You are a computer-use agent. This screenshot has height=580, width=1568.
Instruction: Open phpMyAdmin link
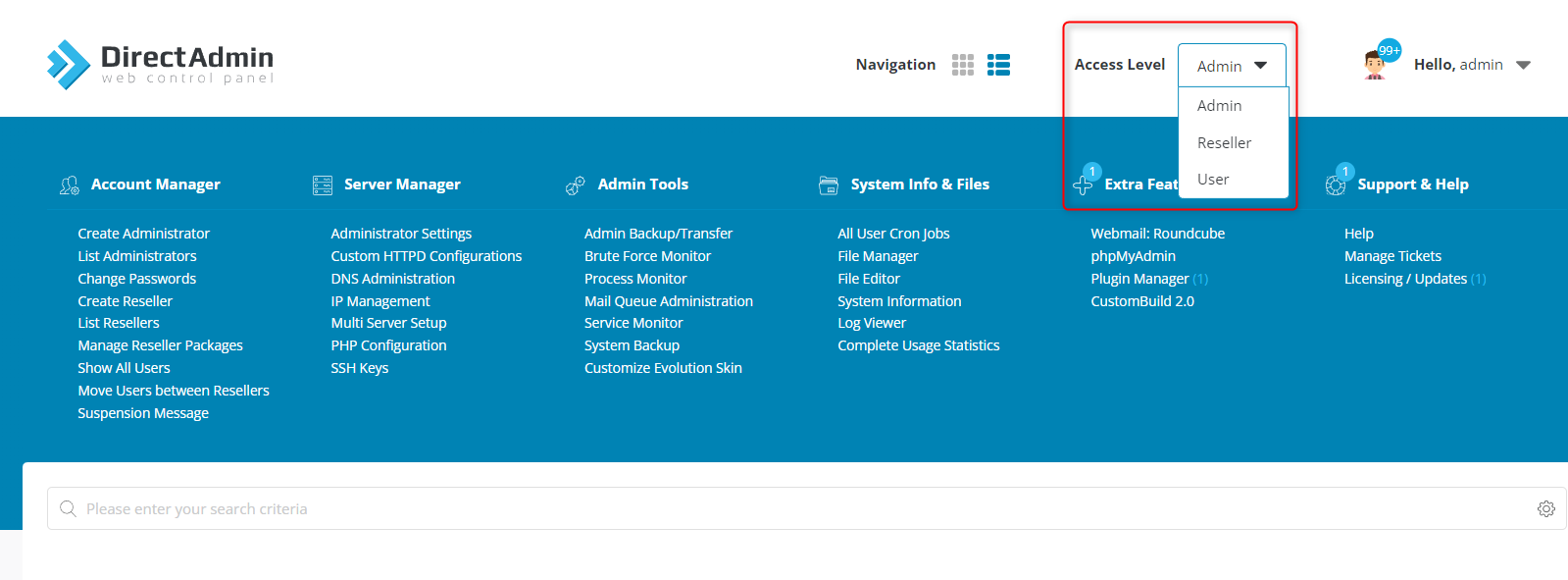(1134, 256)
